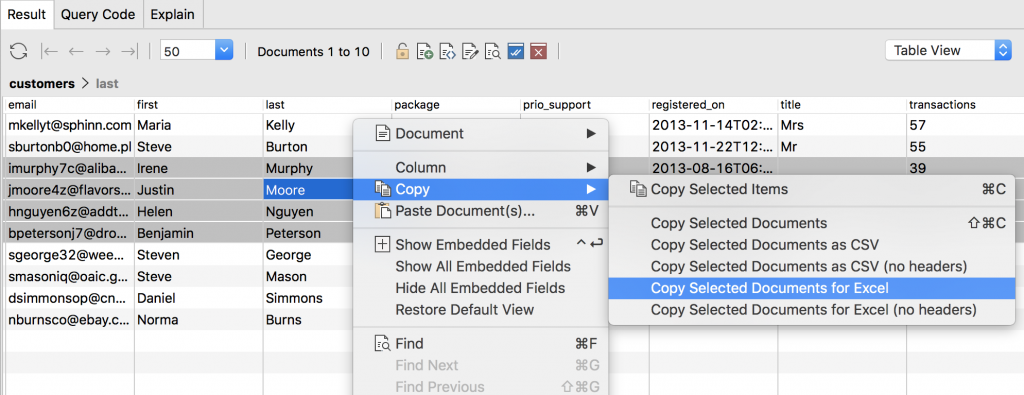Select Find in the context menu

(481, 343)
